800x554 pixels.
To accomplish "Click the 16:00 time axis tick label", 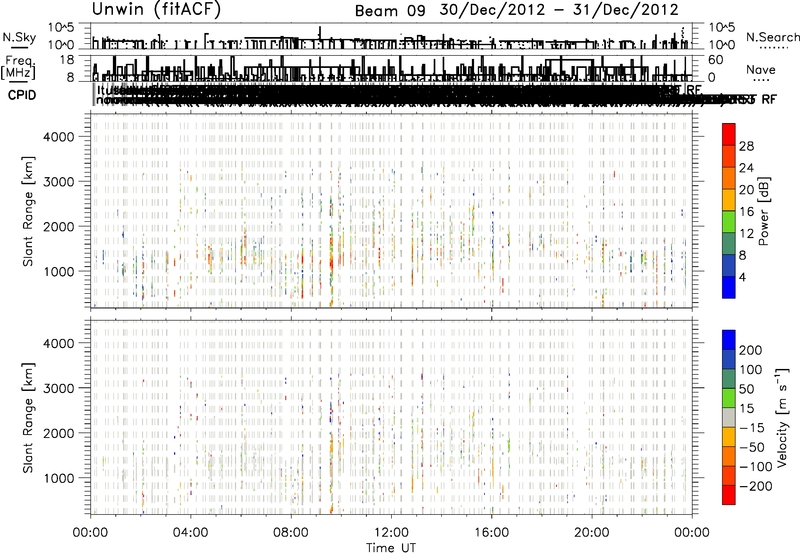I will tap(491, 533).
